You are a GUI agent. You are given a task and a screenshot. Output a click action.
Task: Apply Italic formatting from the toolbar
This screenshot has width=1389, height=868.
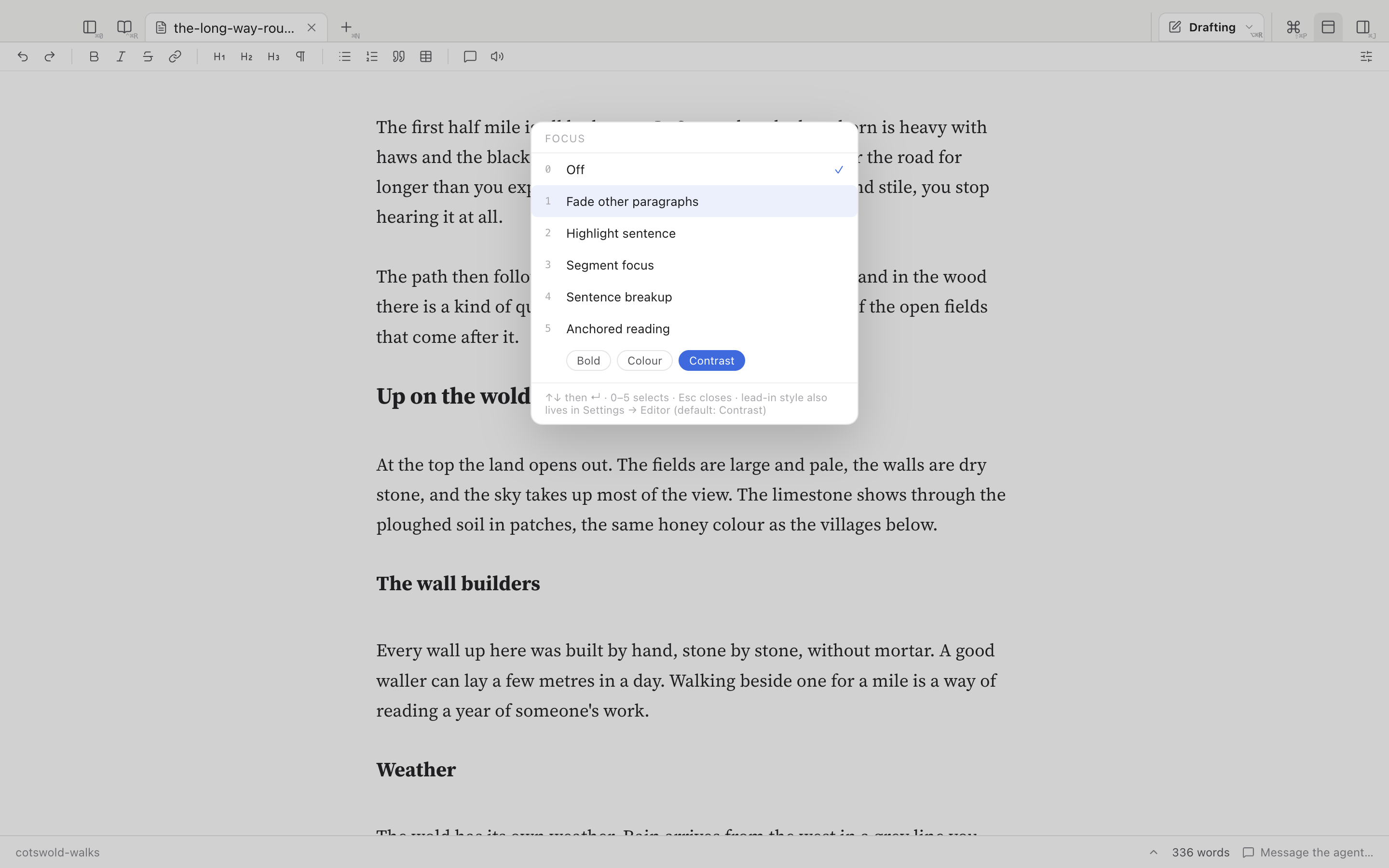coord(121,56)
